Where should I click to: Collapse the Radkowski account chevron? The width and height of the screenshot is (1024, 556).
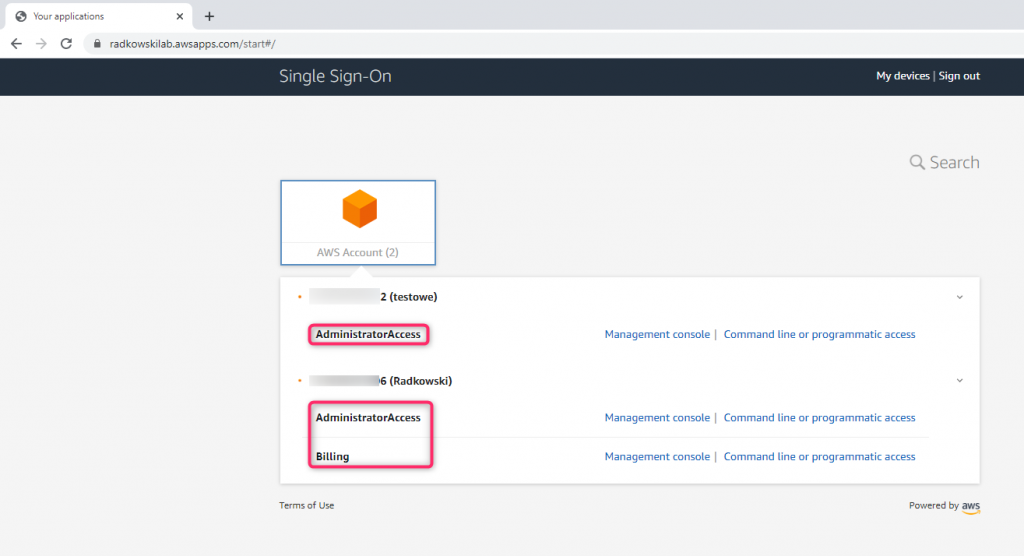pos(959,380)
